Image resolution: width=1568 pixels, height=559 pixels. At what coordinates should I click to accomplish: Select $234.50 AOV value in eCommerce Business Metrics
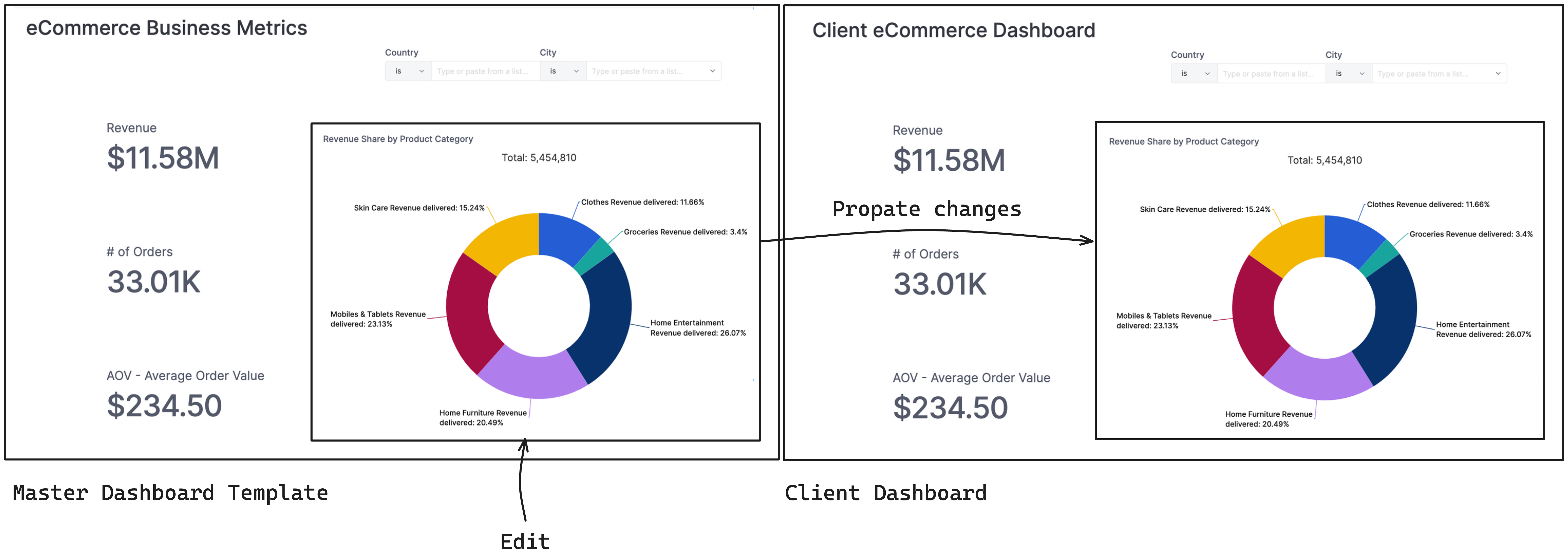pos(164,406)
